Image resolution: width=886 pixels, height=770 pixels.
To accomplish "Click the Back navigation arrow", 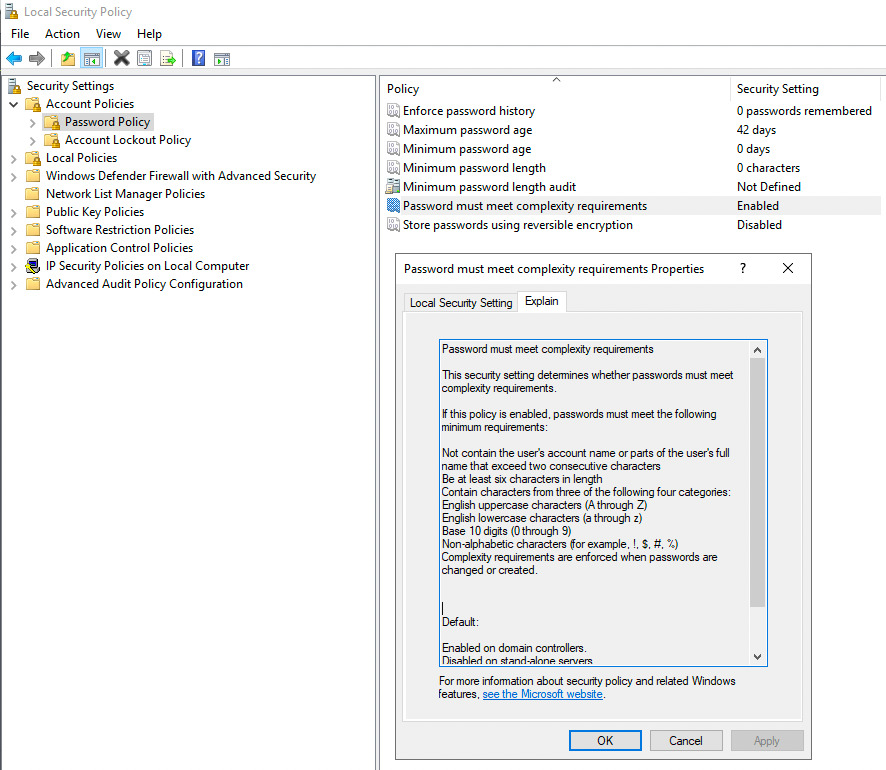I will (12, 58).
